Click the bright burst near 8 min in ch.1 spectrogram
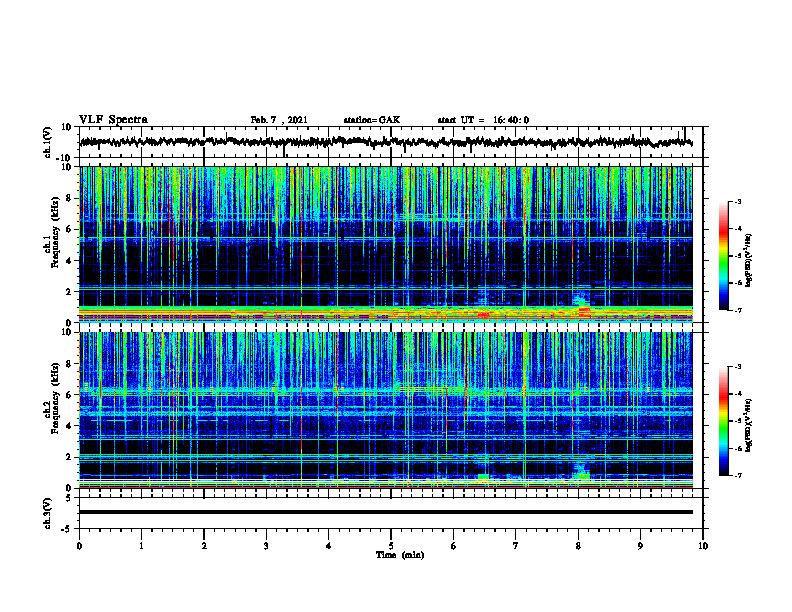The image size is (792, 612). [x=582, y=306]
